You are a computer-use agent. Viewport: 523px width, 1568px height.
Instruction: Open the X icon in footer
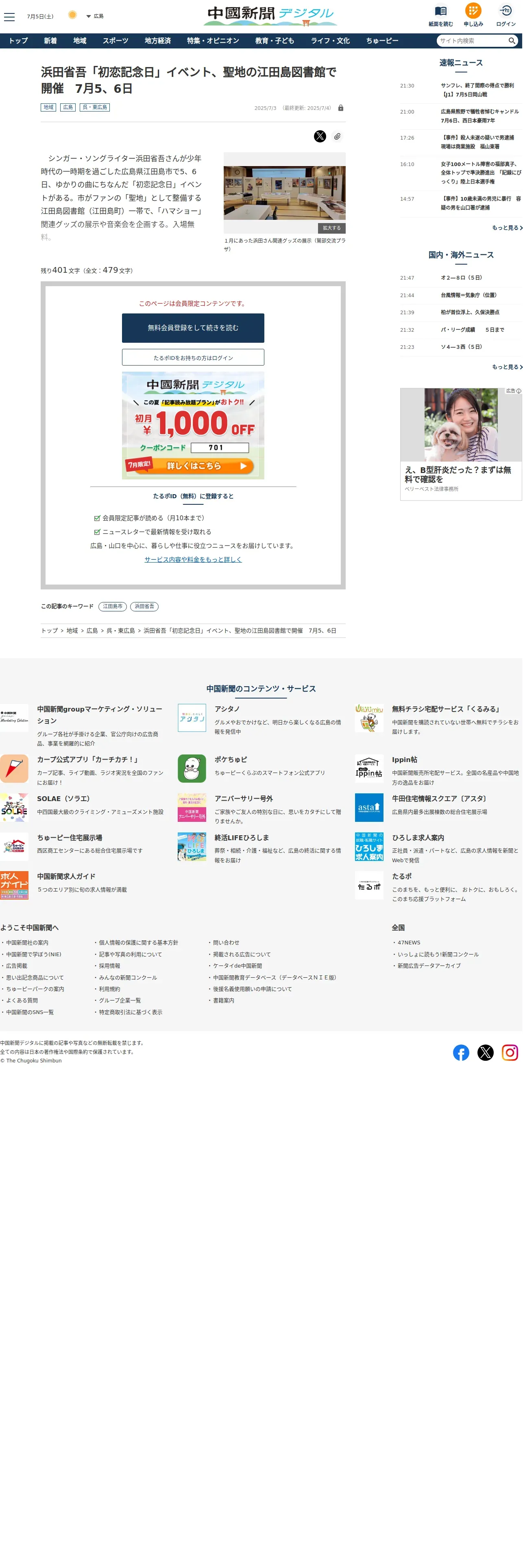pos(485,1052)
